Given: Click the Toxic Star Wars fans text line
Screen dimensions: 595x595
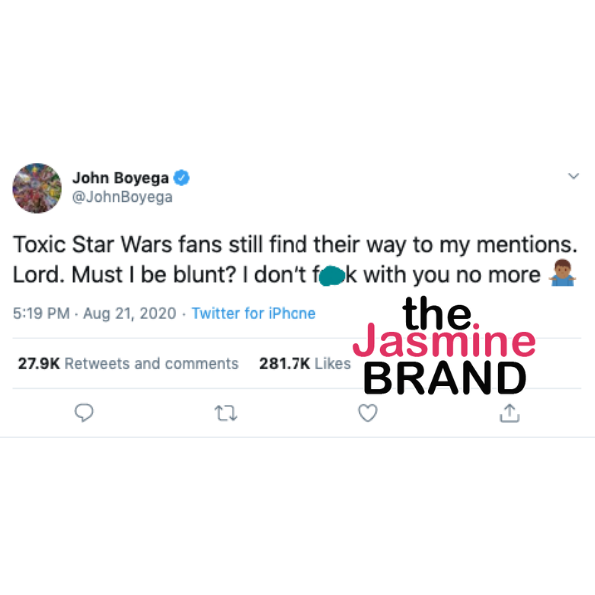Looking at the screenshot, I should pyautogui.click(x=295, y=245).
